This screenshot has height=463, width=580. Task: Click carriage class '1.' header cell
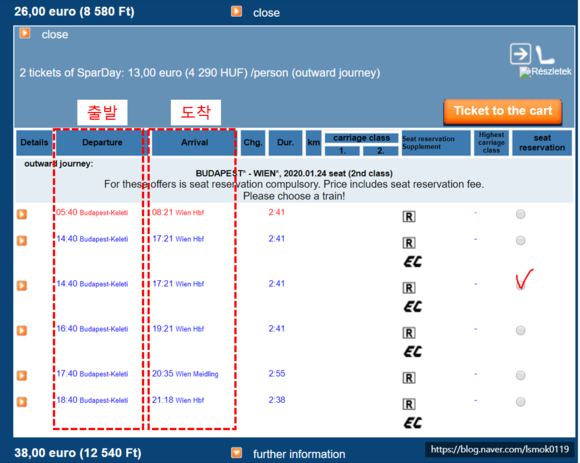point(342,151)
